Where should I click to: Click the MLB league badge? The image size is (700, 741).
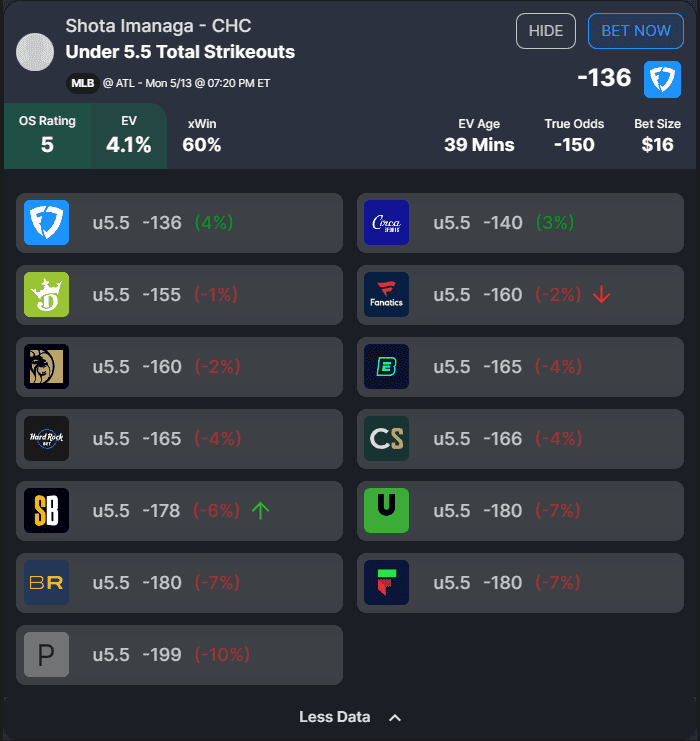82,84
